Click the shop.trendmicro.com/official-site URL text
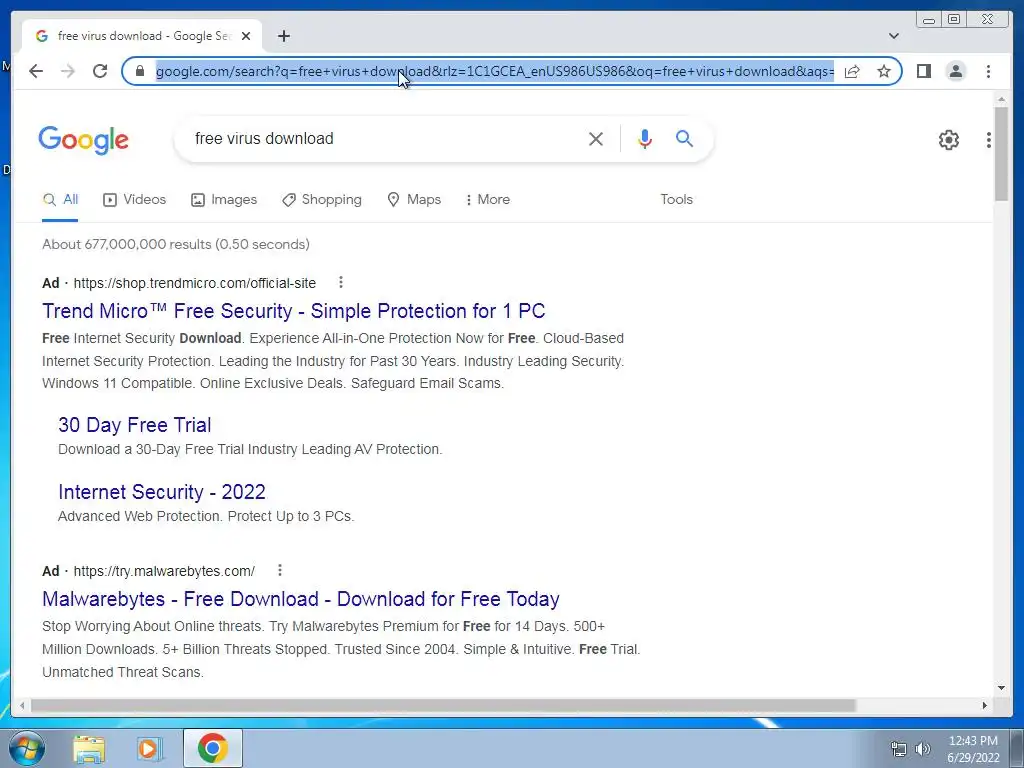Image resolution: width=1024 pixels, height=768 pixels. pos(195,283)
